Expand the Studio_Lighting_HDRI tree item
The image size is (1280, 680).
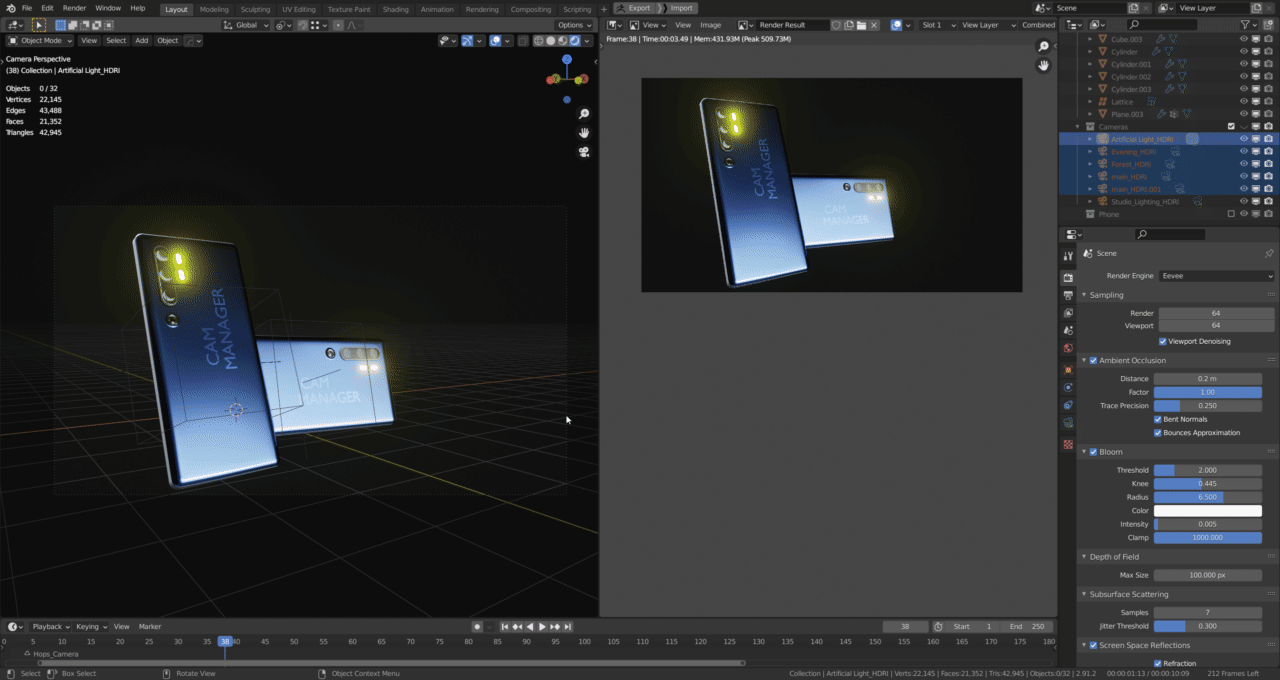[x=1090, y=202]
